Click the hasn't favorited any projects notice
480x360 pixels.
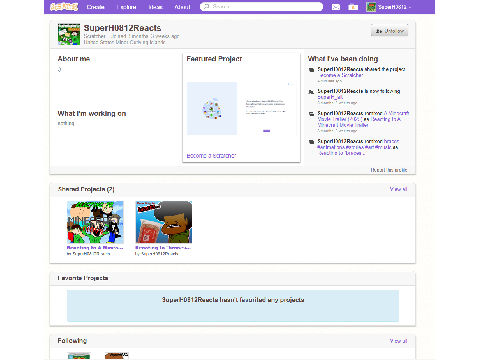click(x=233, y=306)
